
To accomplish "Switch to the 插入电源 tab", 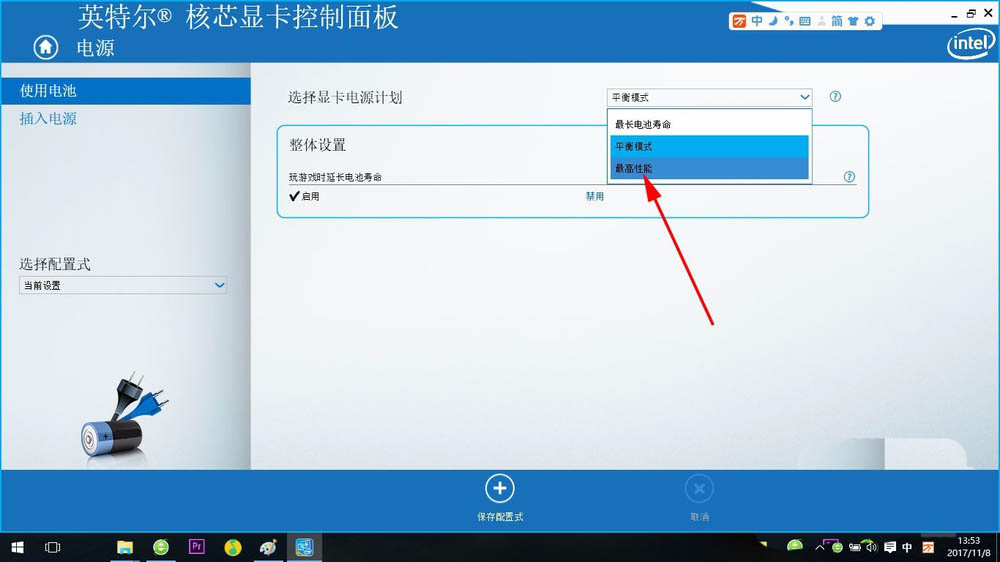I will click(48, 119).
